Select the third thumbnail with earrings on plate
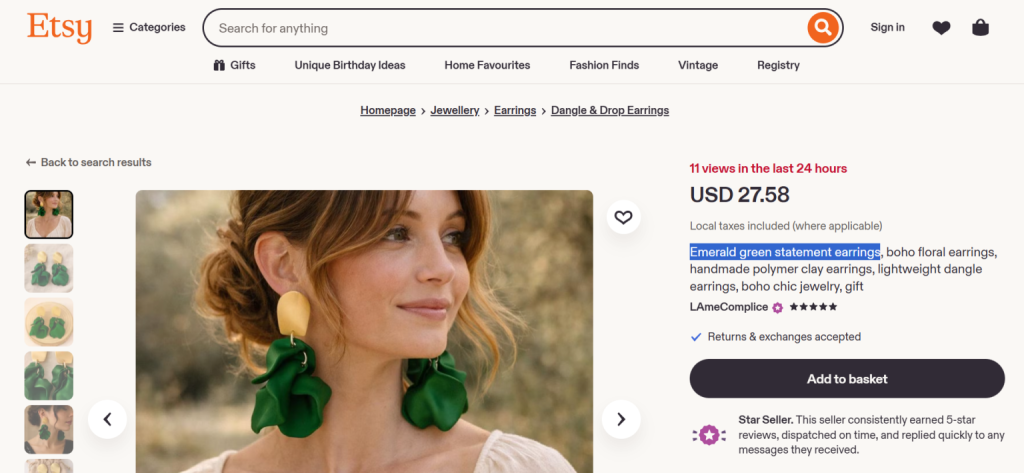 pos(49,321)
